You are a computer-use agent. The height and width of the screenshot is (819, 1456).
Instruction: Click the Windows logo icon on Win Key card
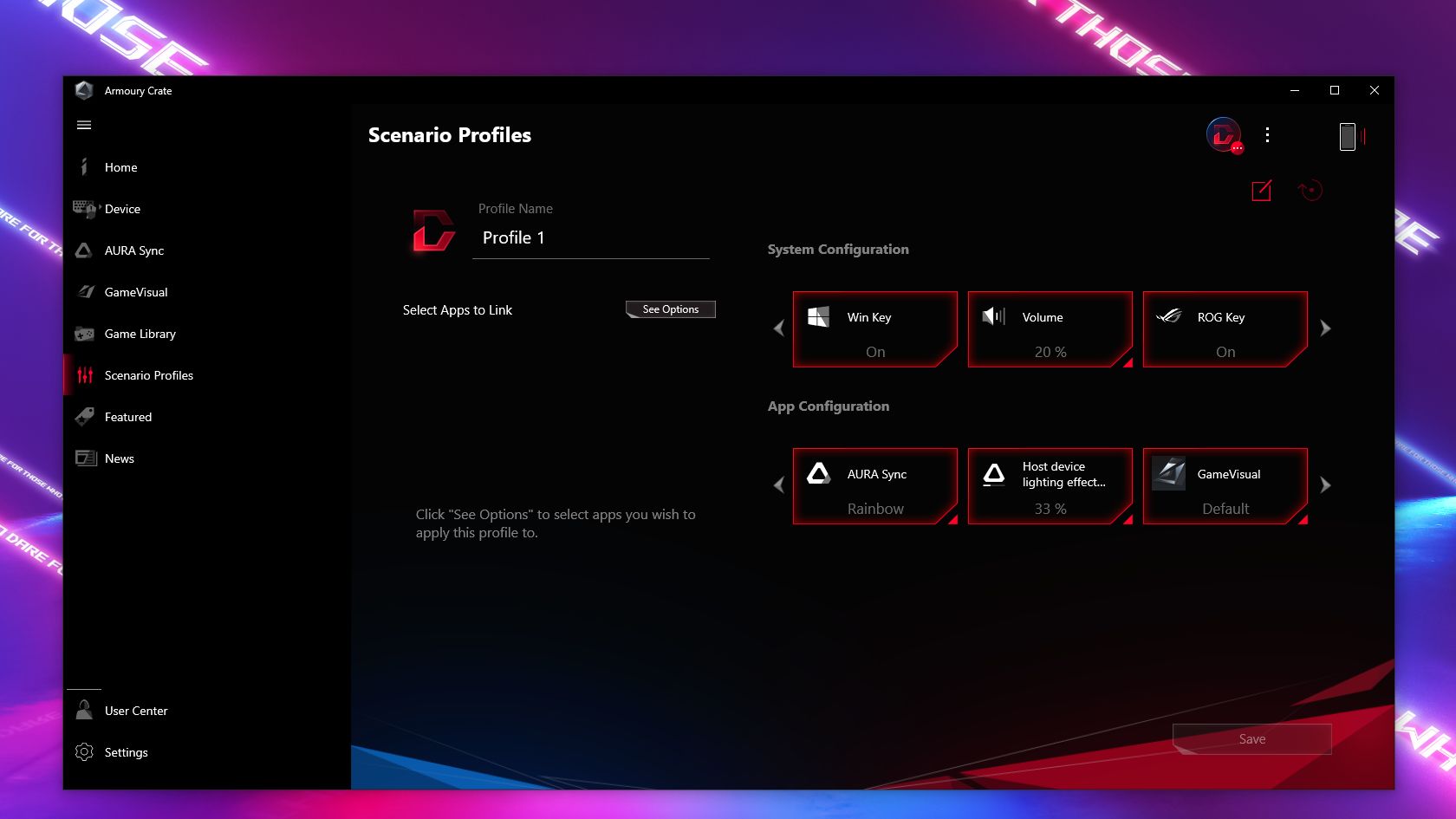pos(818,316)
